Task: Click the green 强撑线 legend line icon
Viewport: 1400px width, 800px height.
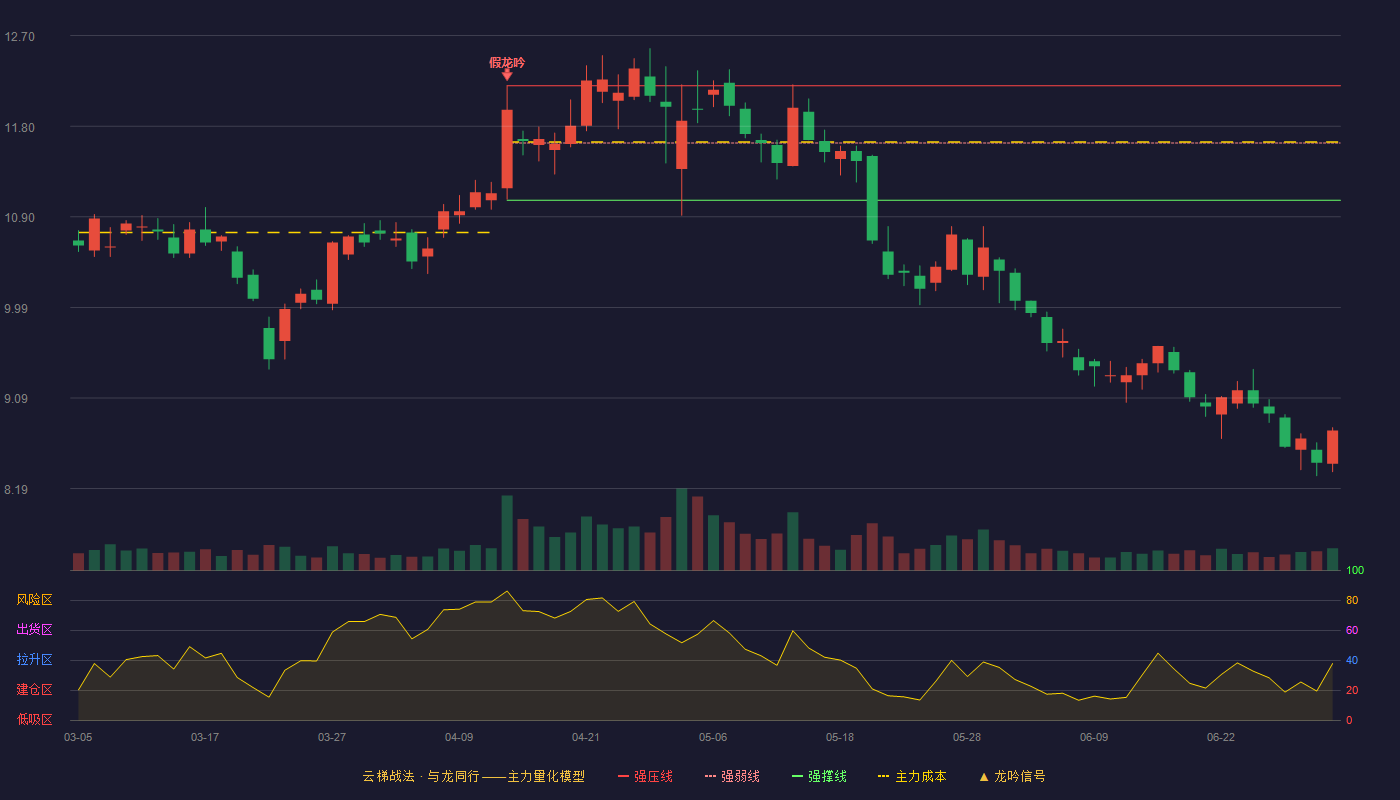Action: pyautogui.click(x=797, y=776)
